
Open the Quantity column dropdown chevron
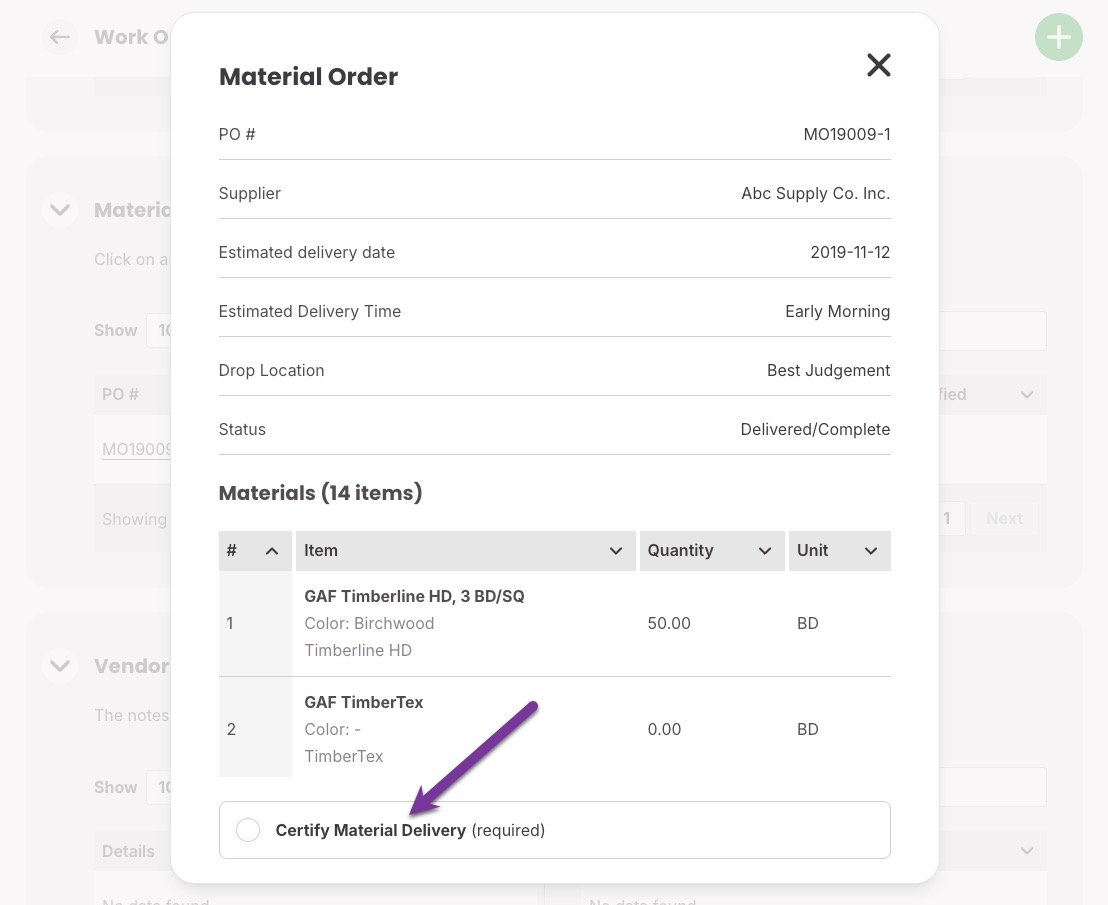(765, 551)
